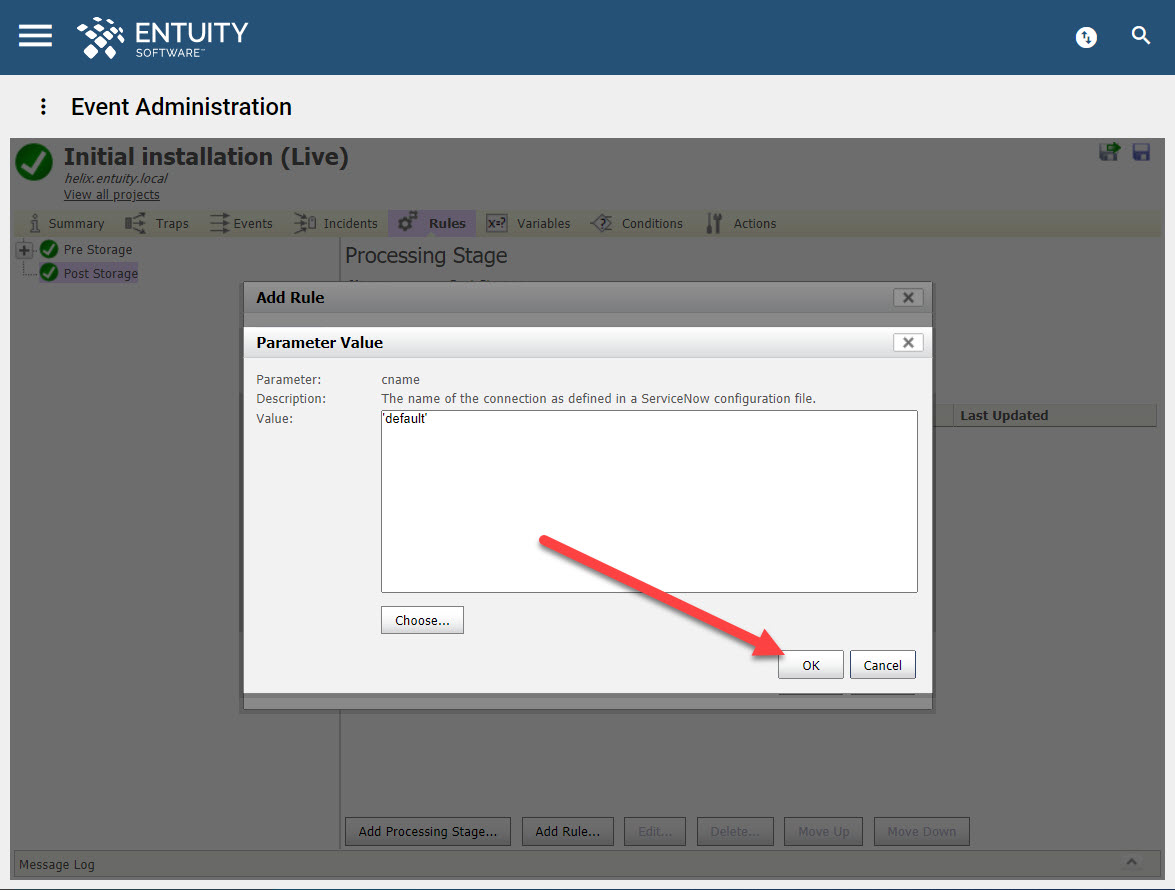Select the Rules tab gear icon

[x=407, y=223]
